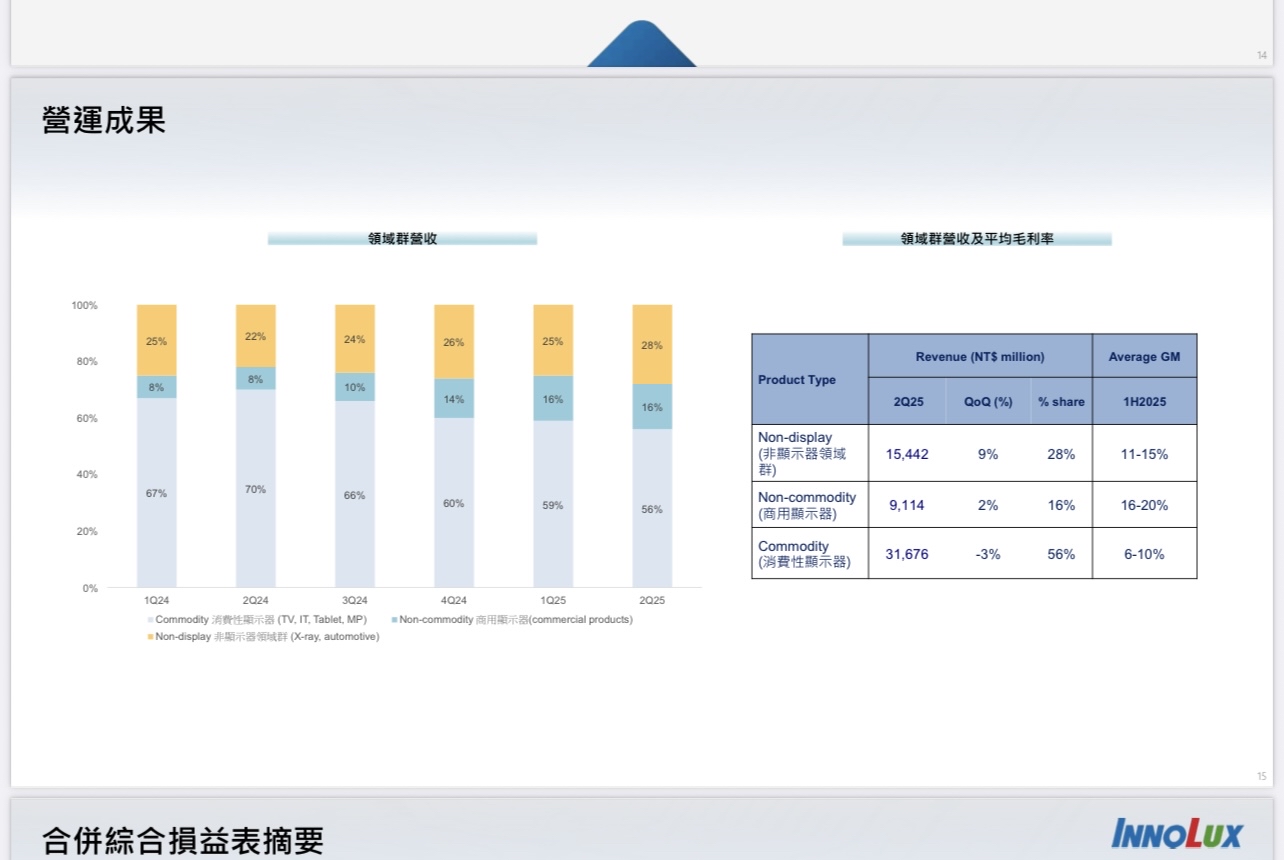Select the 領域群營收及平均毛利率 table heading
The height and width of the screenshot is (860, 1284).
coord(976,239)
